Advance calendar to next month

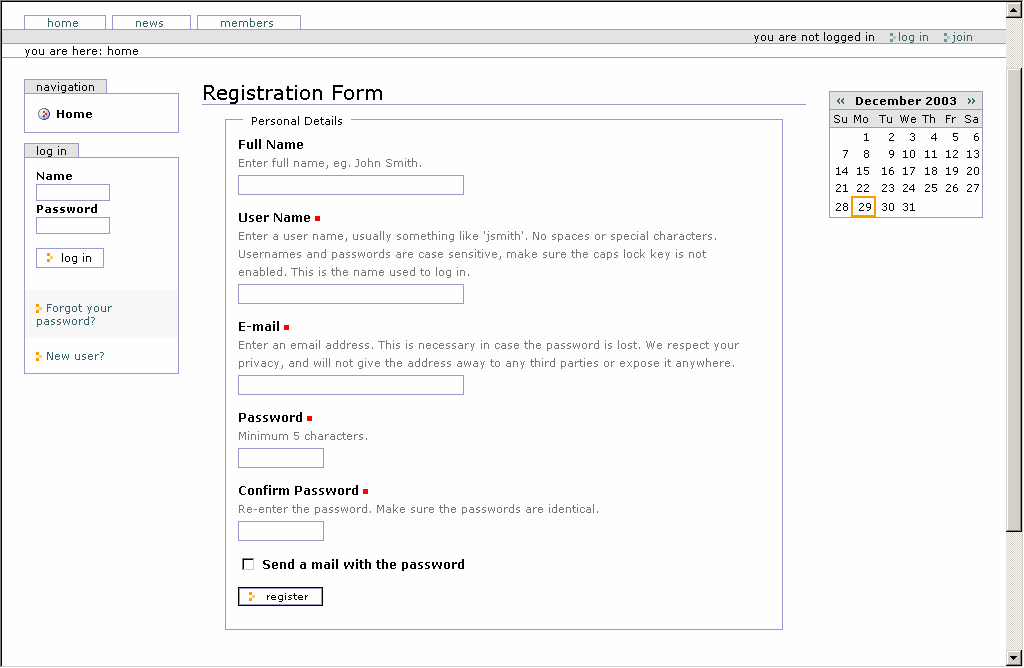971,101
